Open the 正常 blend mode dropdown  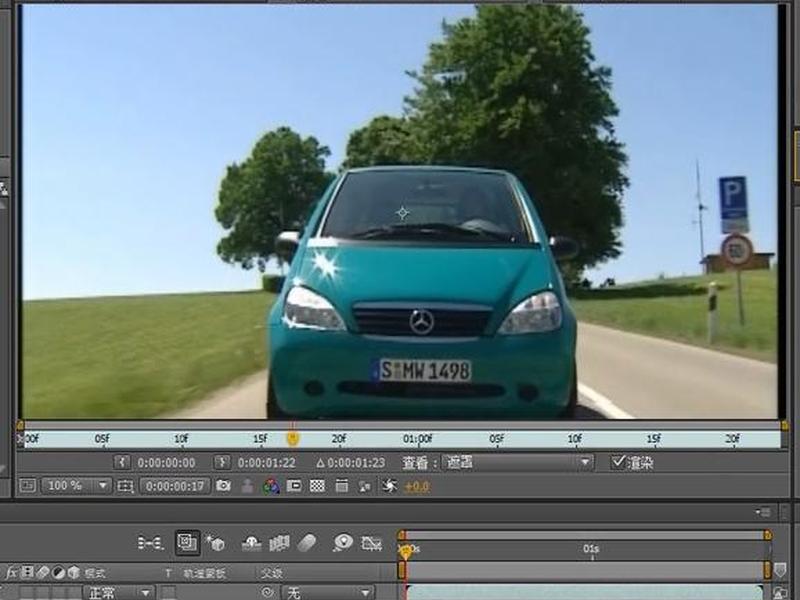click(x=118, y=592)
